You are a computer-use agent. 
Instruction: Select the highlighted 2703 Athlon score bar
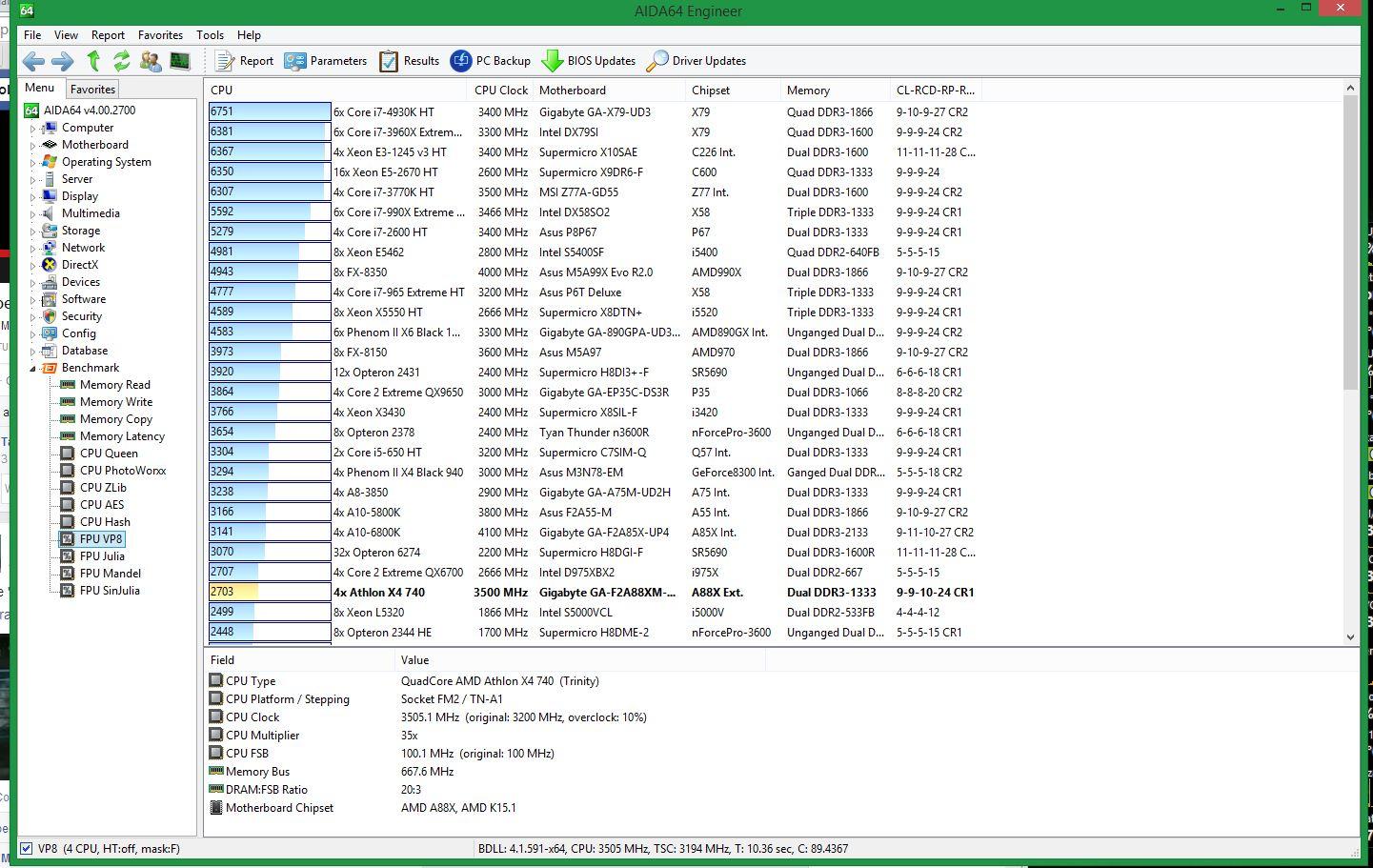tap(270, 592)
